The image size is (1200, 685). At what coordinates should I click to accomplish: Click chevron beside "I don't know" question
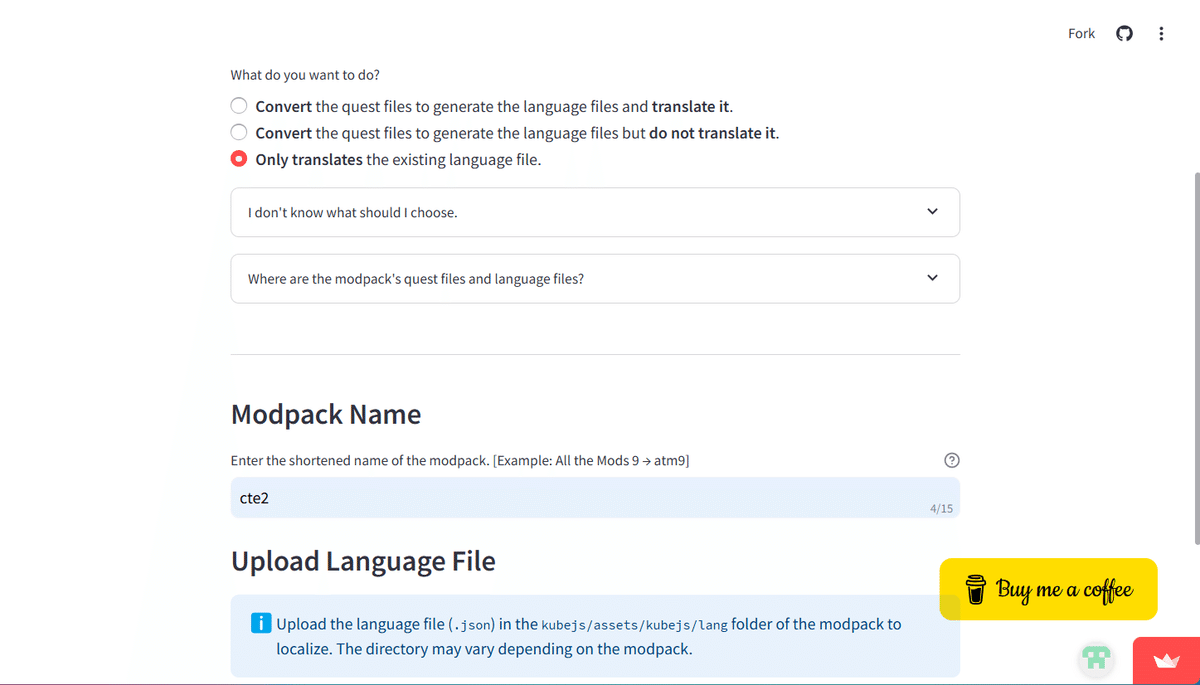(932, 212)
